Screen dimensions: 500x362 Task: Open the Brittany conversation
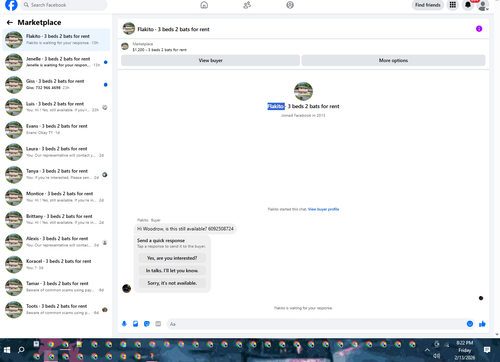[x=56, y=219]
